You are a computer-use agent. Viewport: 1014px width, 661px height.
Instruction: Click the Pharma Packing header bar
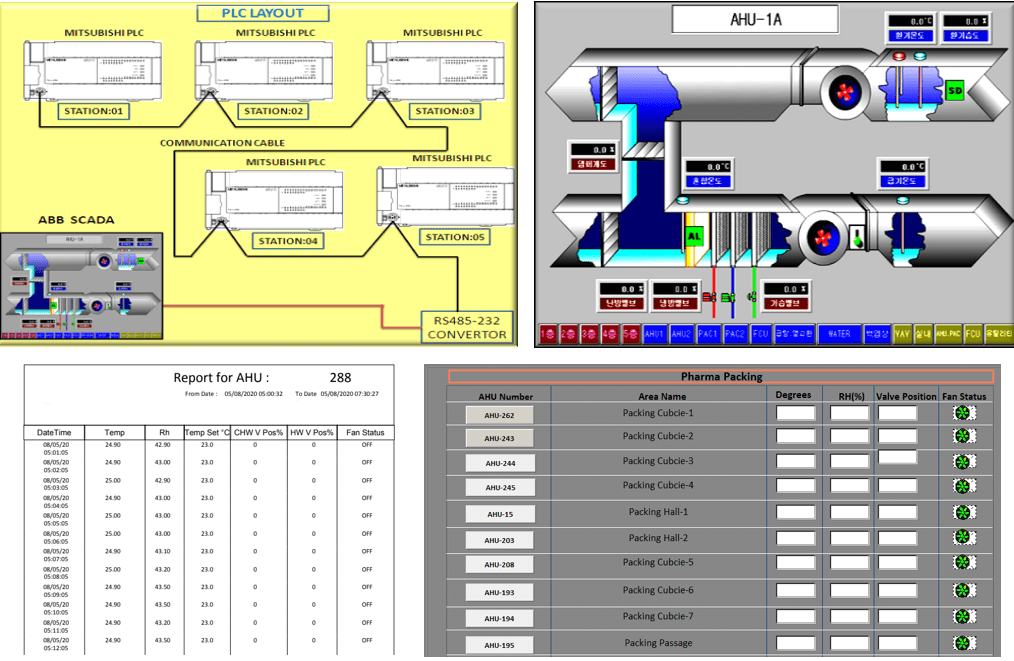click(721, 376)
